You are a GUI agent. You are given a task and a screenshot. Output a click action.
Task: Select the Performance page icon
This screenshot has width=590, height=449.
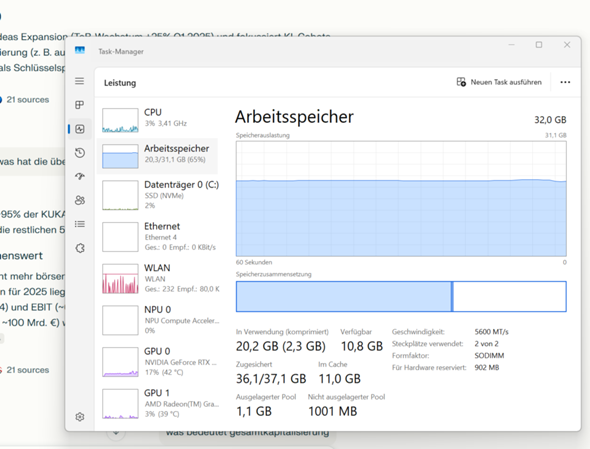tap(79, 129)
